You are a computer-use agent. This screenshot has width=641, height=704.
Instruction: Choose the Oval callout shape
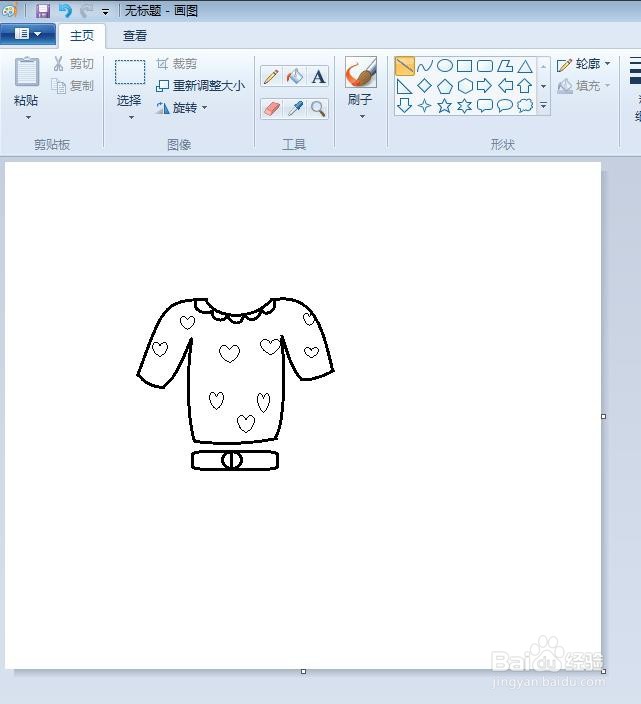tap(505, 106)
